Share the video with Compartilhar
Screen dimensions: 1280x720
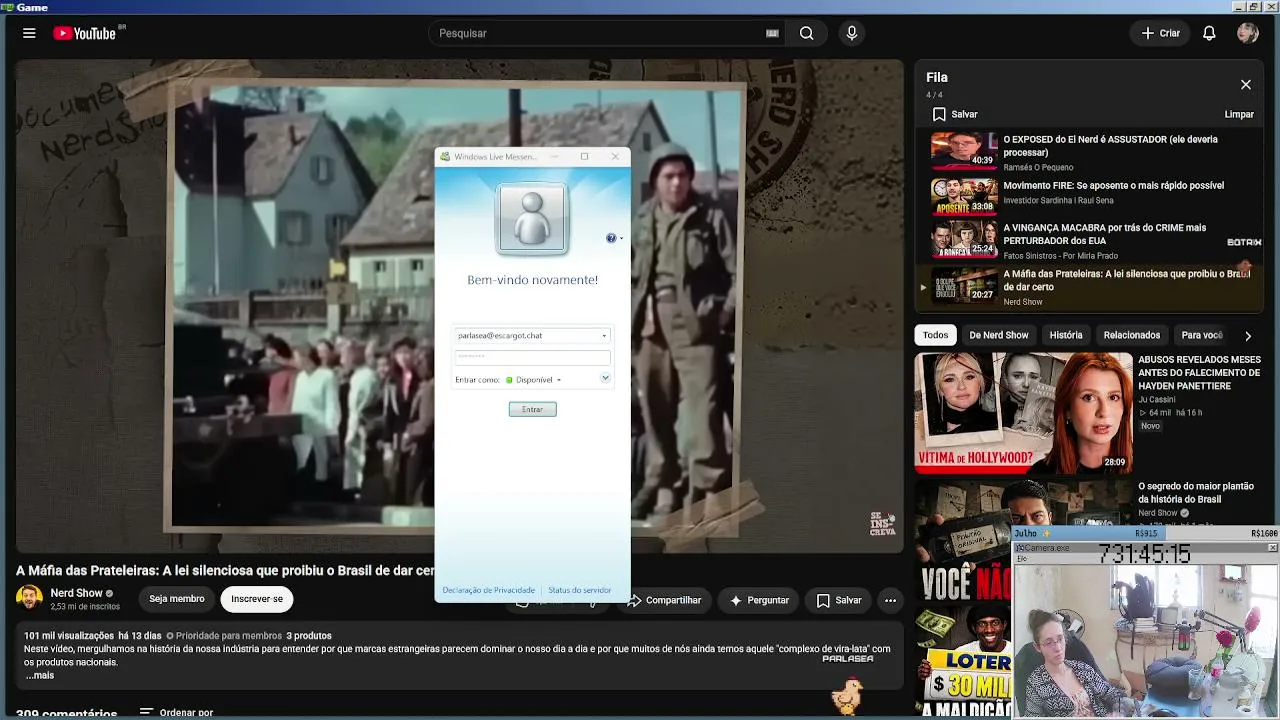(664, 600)
